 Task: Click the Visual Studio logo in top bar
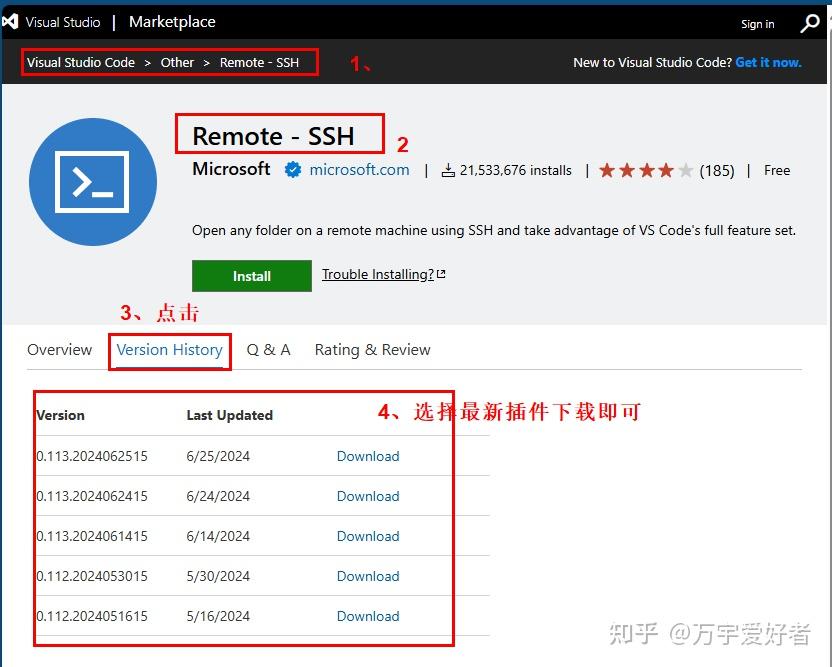(13, 21)
